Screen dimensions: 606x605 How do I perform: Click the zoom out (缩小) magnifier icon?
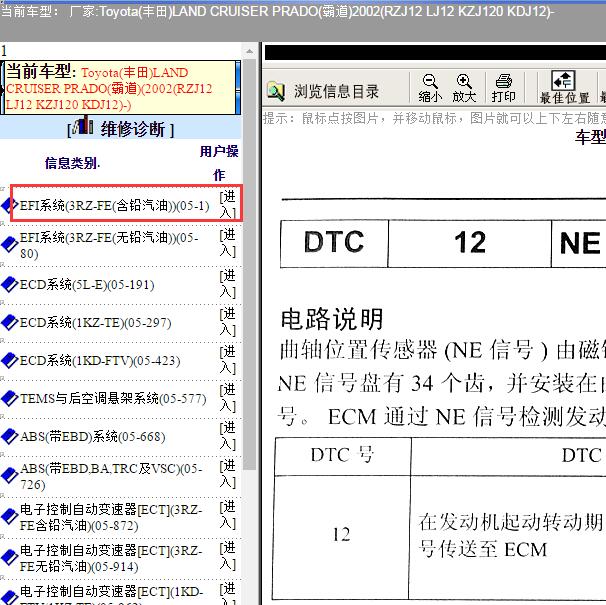[x=430, y=81]
